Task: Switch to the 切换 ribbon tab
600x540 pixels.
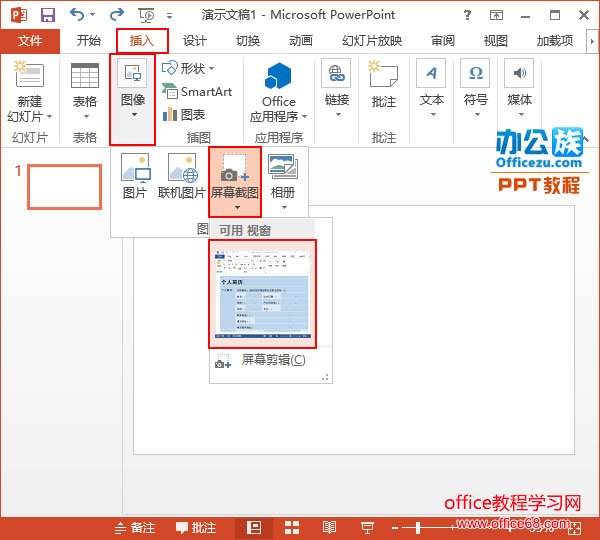Action: (248, 41)
